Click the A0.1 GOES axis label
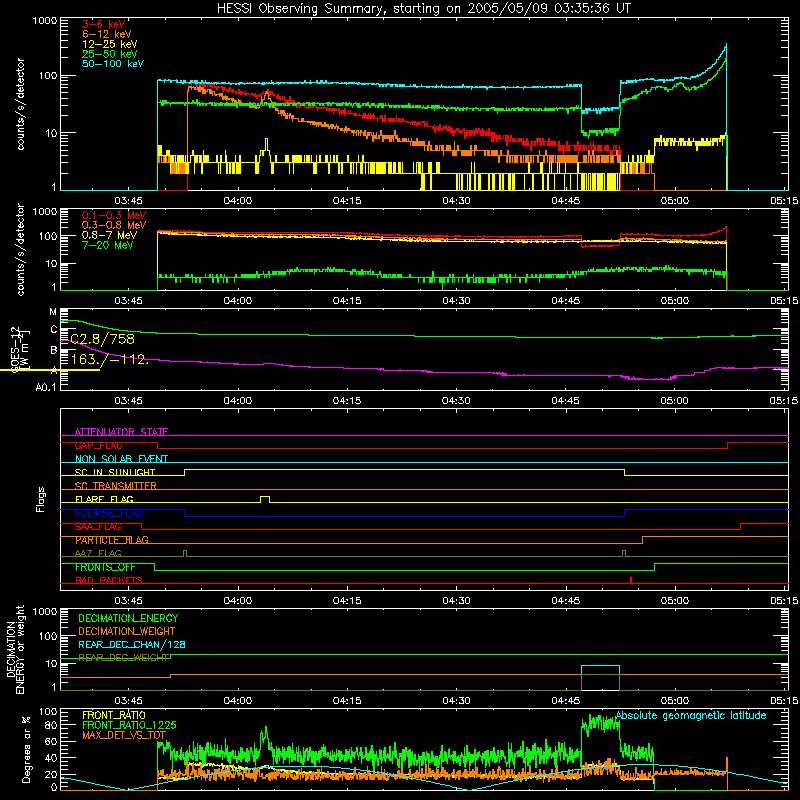 click(x=46, y=388)
